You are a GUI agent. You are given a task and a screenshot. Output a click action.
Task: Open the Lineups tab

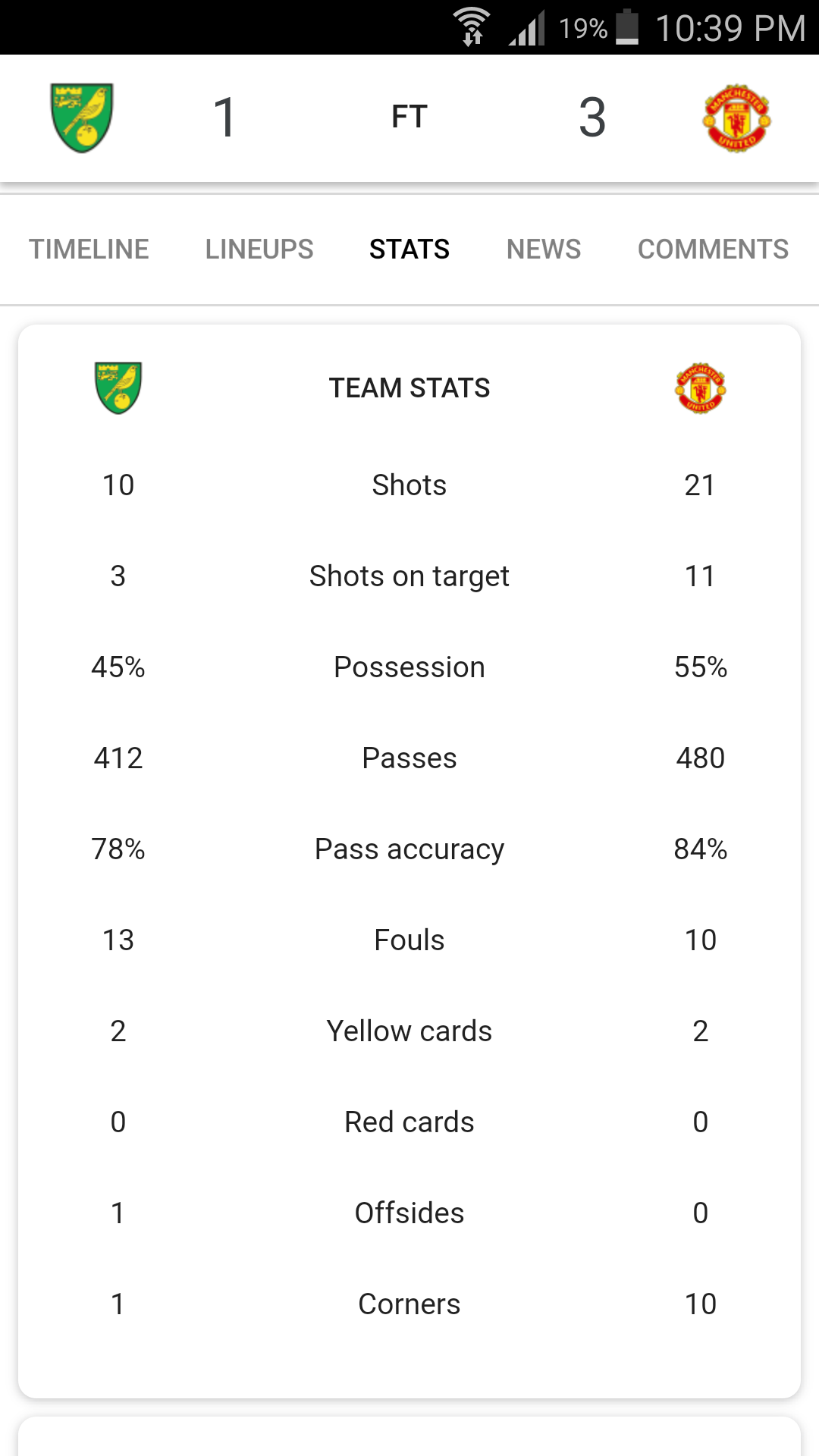coord(259,249)
